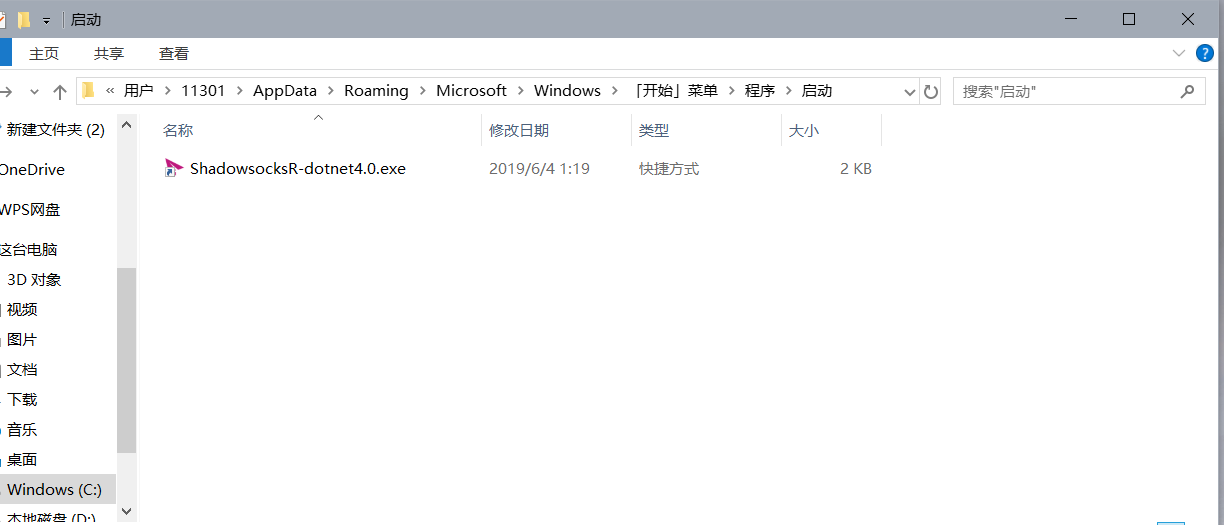Sort files by 大小 column
Viewport: 1224px width, 525px height.
point(804,130)
